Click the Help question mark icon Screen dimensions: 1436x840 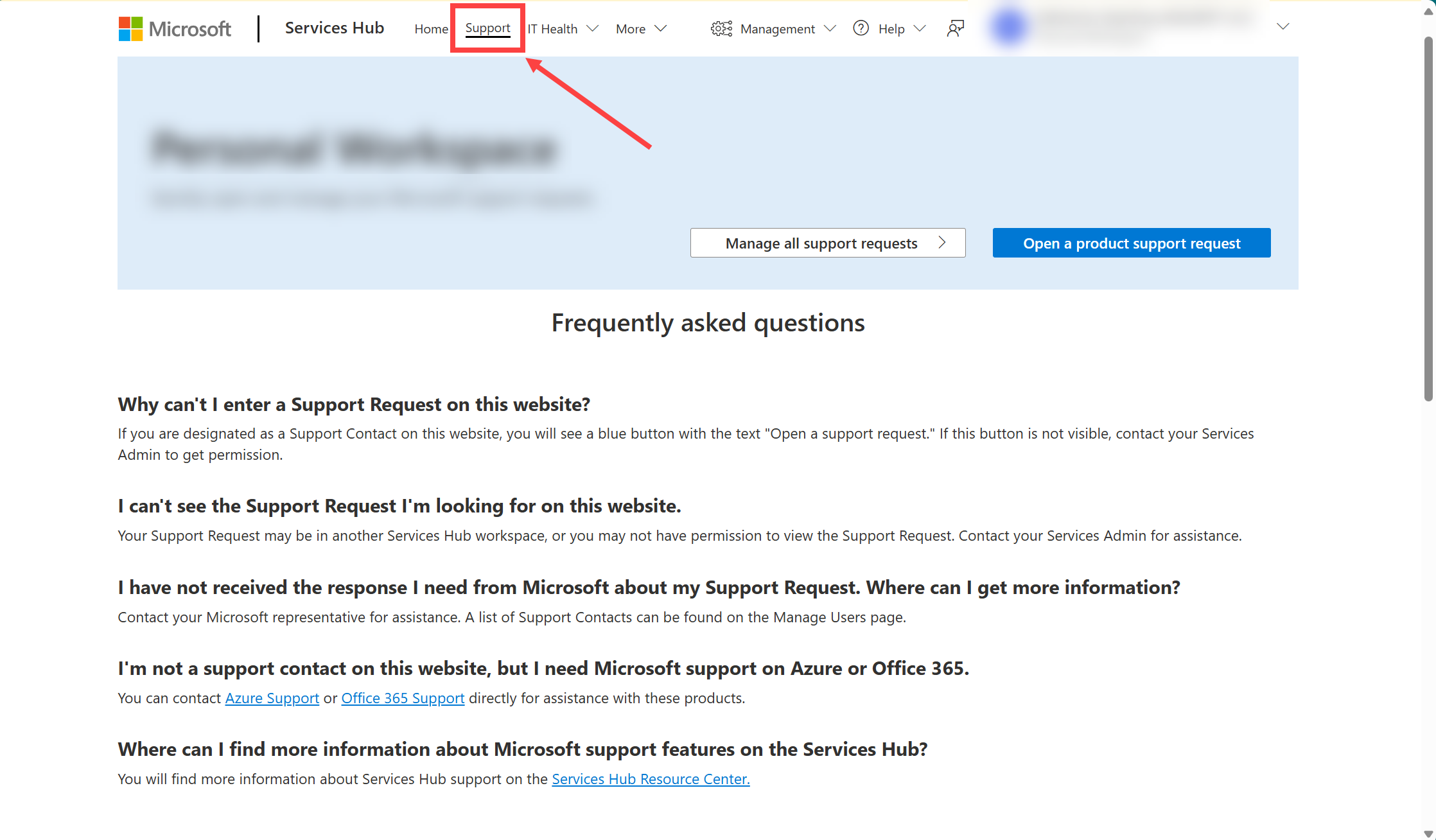(x=858, y=28)
